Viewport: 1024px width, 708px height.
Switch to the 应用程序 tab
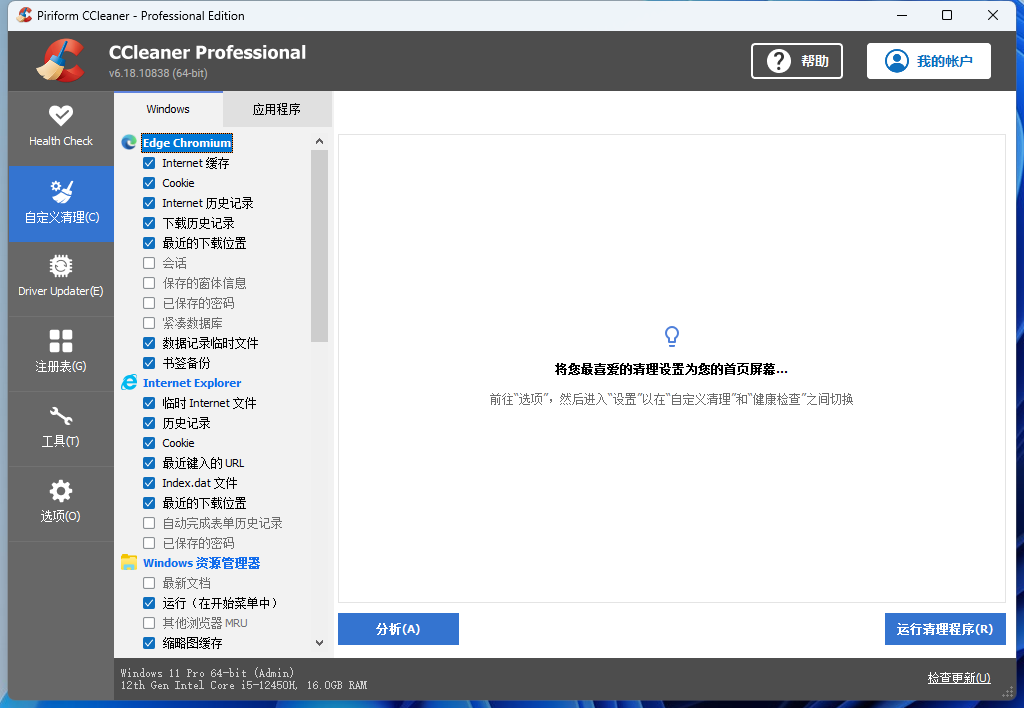coord(277,109)
